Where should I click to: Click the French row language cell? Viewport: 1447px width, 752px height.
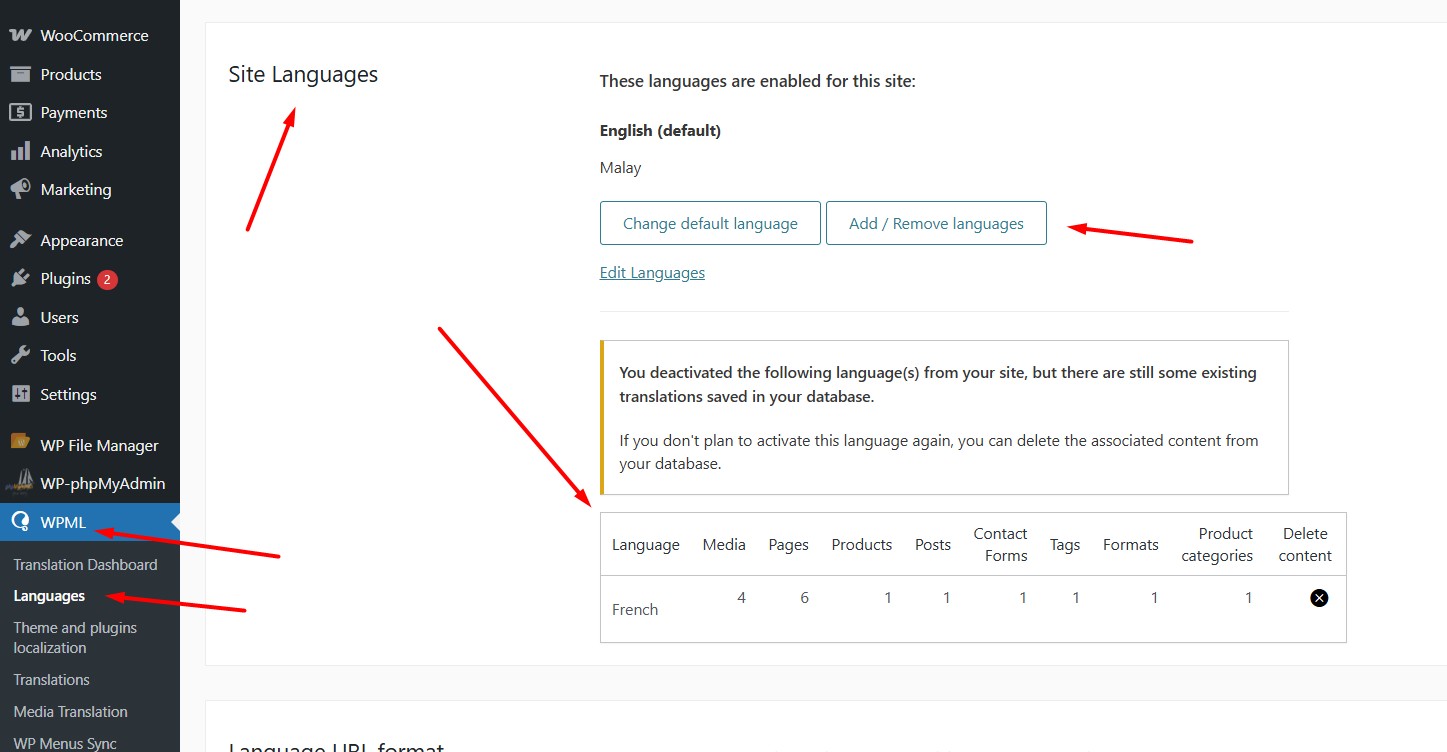click(x=635, y=609)
